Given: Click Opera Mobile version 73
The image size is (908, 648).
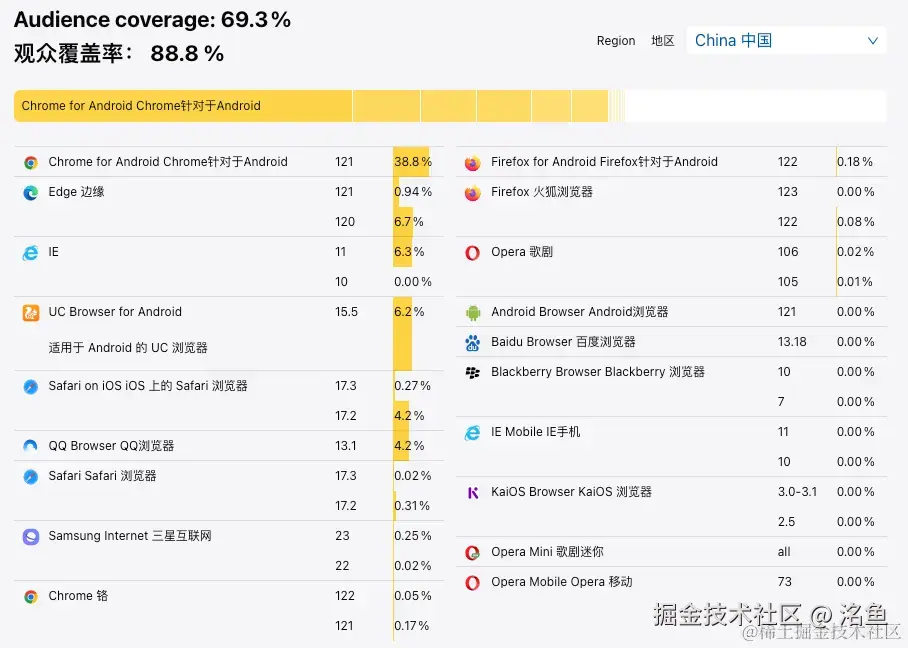Looking at the screenshot, I should pyautogui.click(x=784, y=581).
